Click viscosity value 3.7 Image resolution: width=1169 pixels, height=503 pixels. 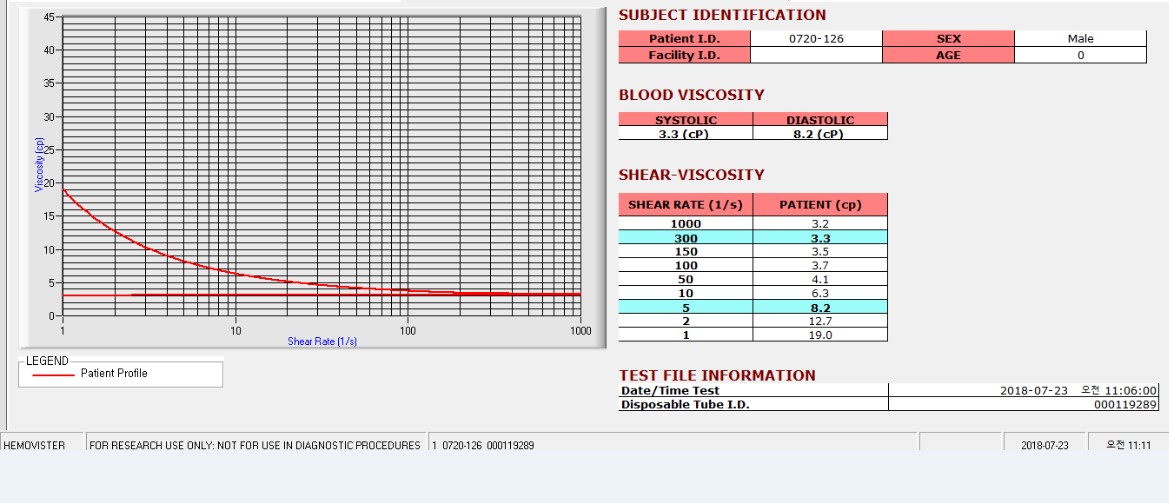(x=820, y=265)
